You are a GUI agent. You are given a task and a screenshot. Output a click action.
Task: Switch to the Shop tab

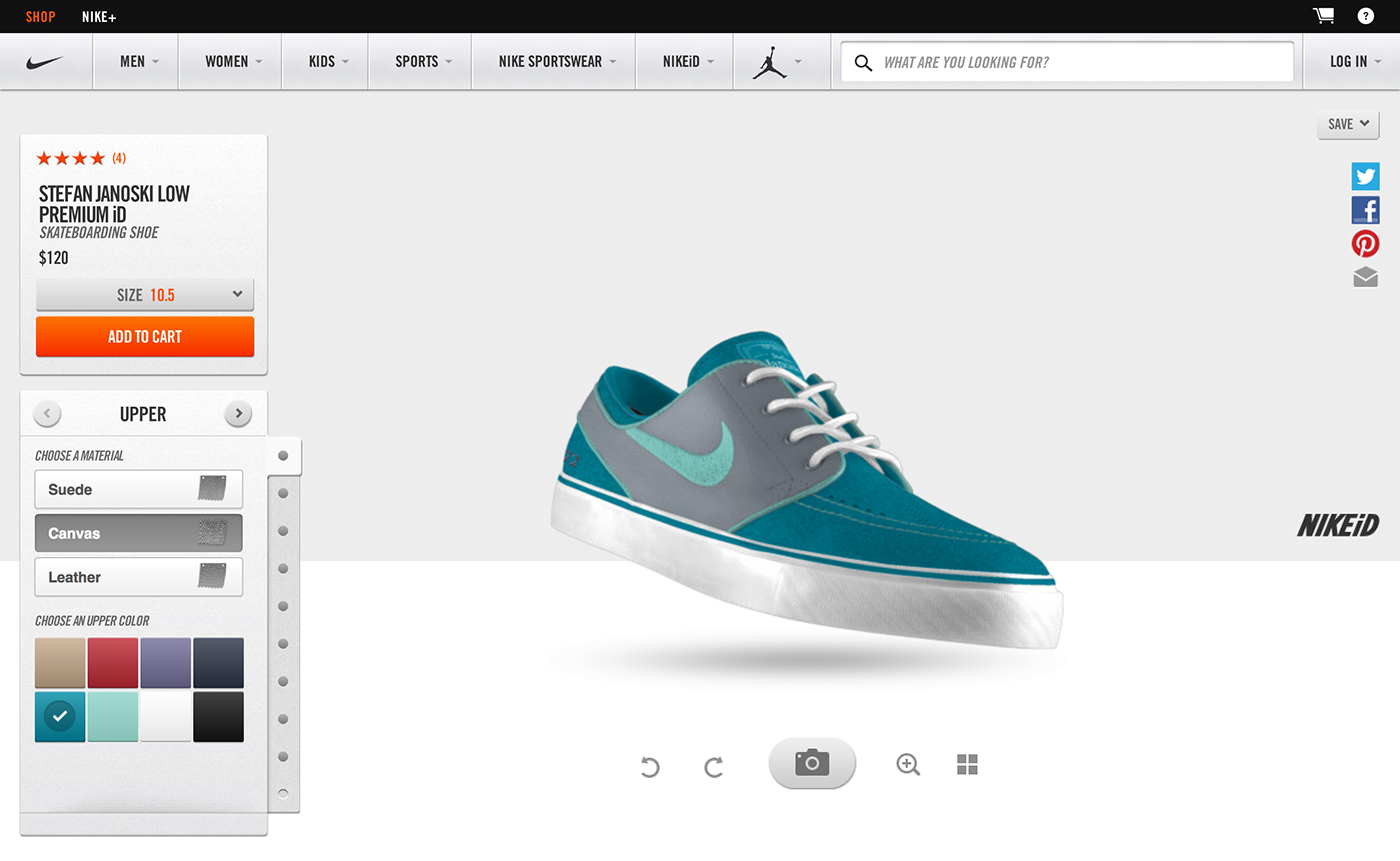[41, 17]
